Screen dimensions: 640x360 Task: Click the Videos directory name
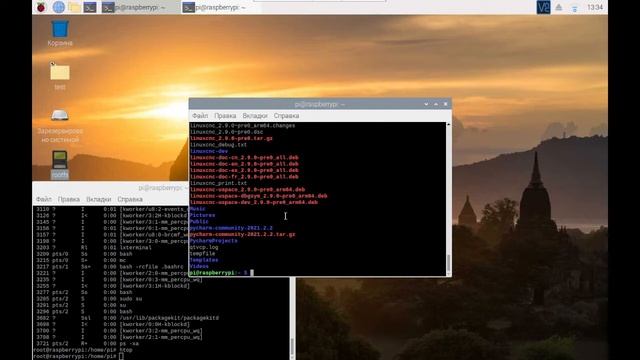coord(199,267)
